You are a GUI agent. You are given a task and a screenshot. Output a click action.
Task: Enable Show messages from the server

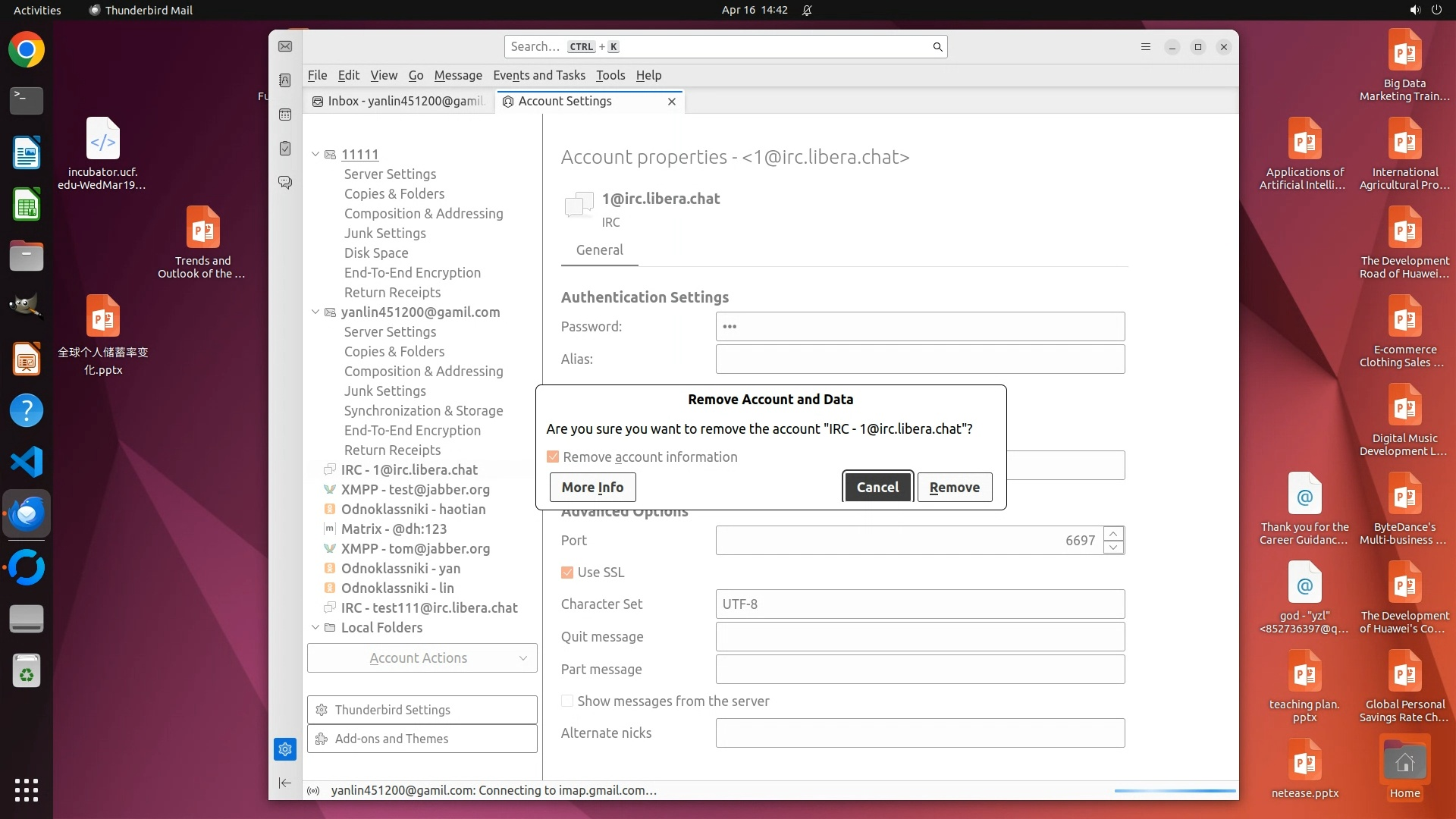point(567,701)
